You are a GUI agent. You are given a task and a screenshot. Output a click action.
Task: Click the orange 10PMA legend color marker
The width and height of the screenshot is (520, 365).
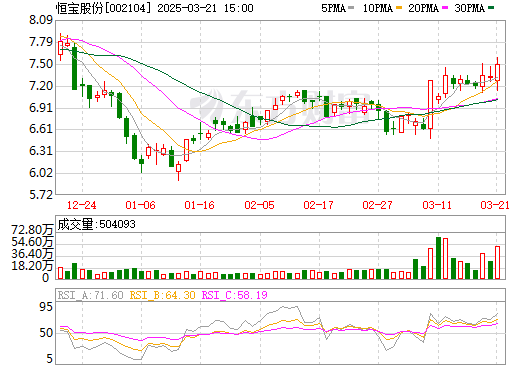(398, 7)
